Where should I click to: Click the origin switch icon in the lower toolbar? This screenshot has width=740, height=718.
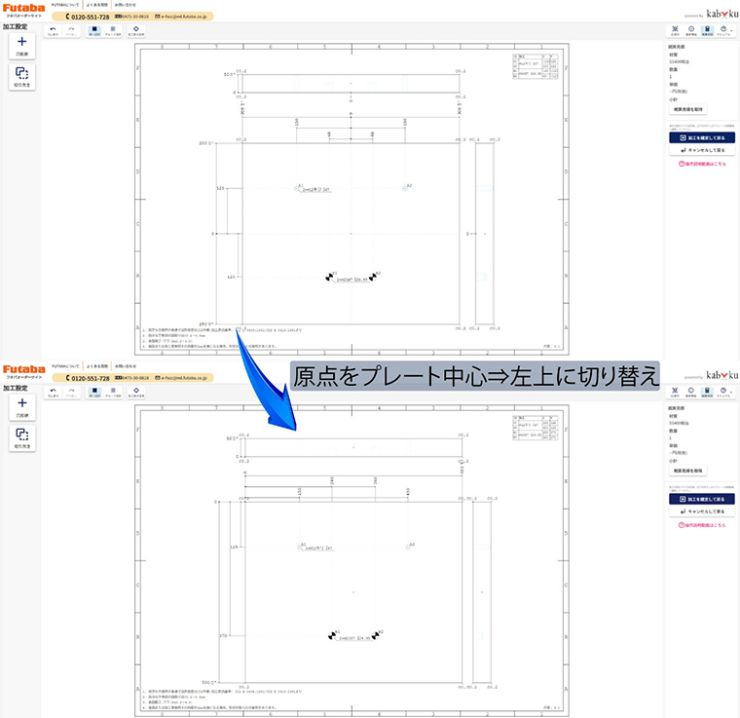136,391
